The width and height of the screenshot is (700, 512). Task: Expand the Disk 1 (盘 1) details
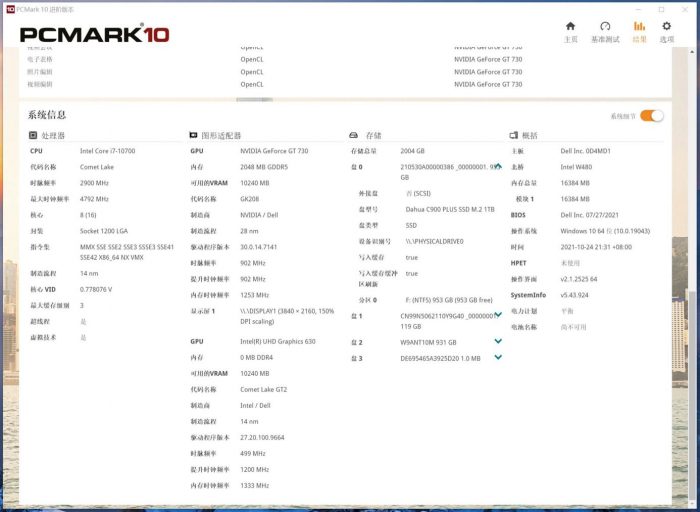(497, 316)
